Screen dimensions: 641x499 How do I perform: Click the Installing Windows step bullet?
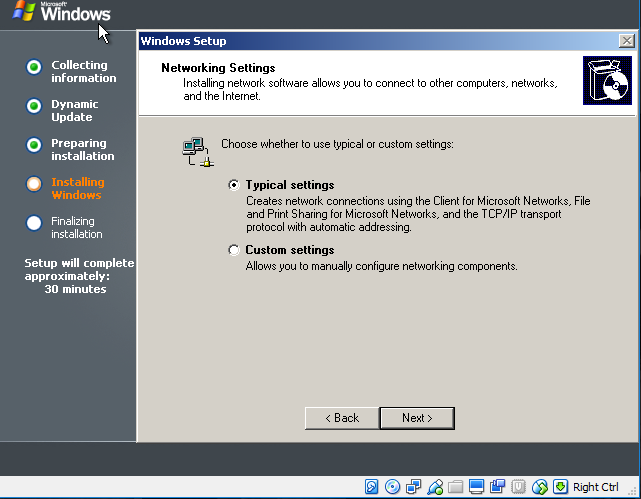click(34, 184)
